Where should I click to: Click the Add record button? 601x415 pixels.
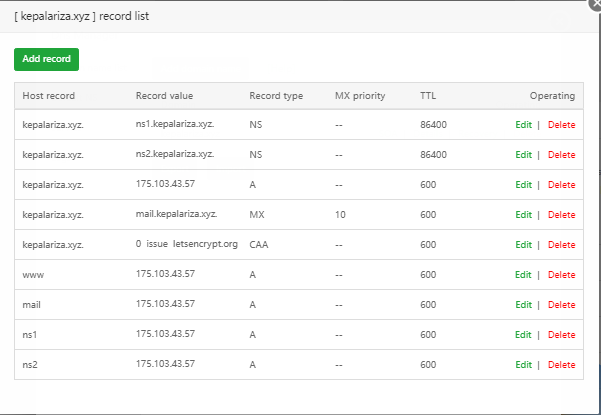click(x=46, y=59)
